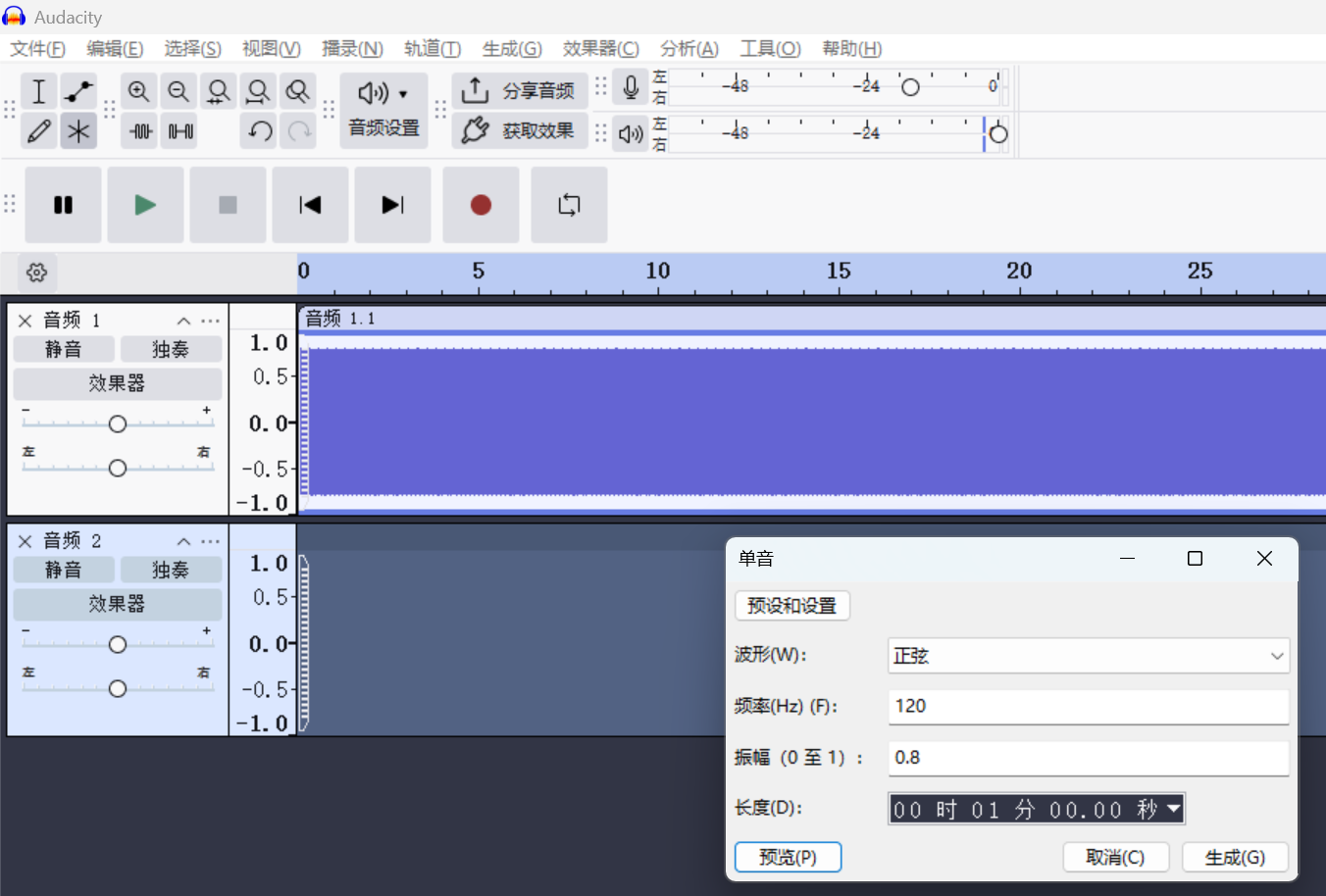Click the Stop transport button

click(x=228, y=205)
